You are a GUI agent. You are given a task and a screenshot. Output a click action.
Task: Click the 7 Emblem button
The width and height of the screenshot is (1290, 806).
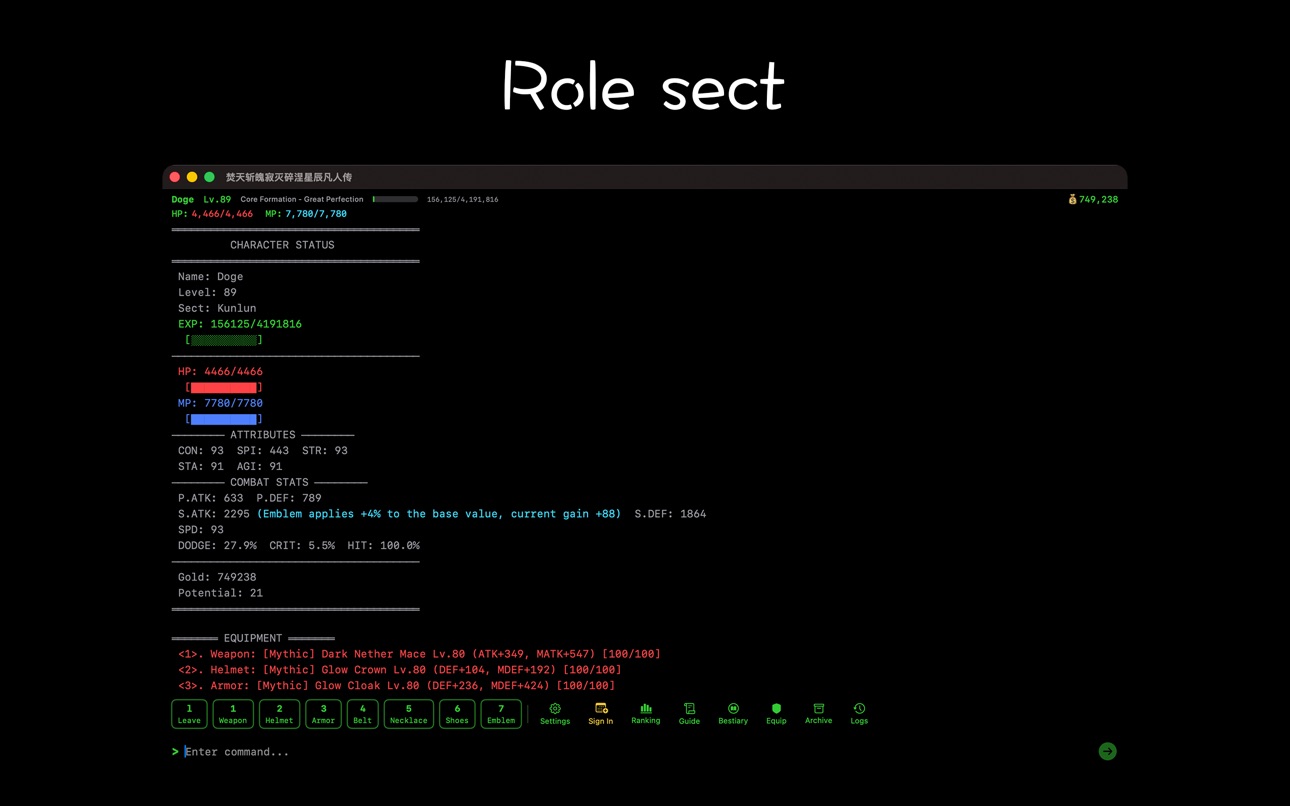point(501,714)
